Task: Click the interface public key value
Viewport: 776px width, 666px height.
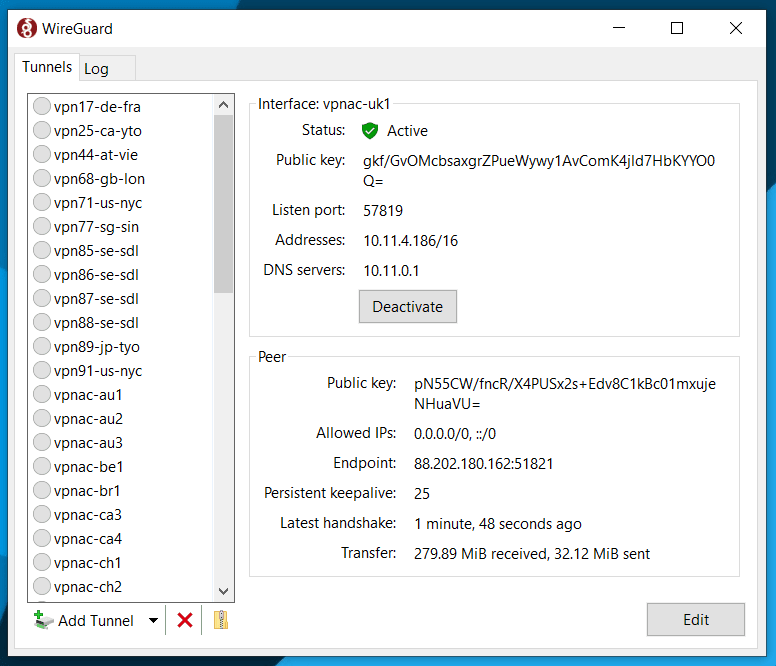Action: pos(539,171)
